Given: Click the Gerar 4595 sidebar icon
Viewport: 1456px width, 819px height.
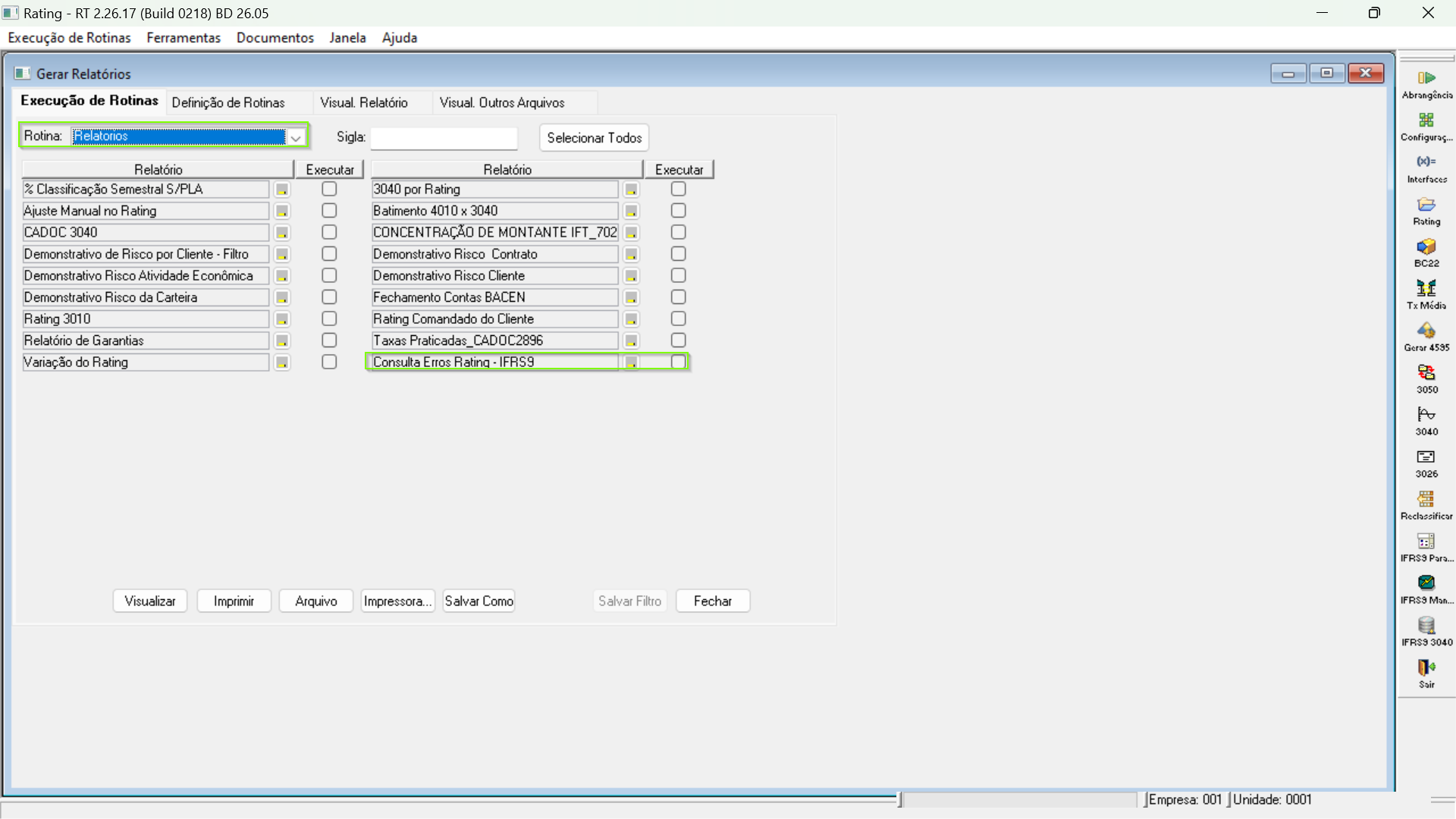Looking at the screenshot, I should (x=1426, y=331).
